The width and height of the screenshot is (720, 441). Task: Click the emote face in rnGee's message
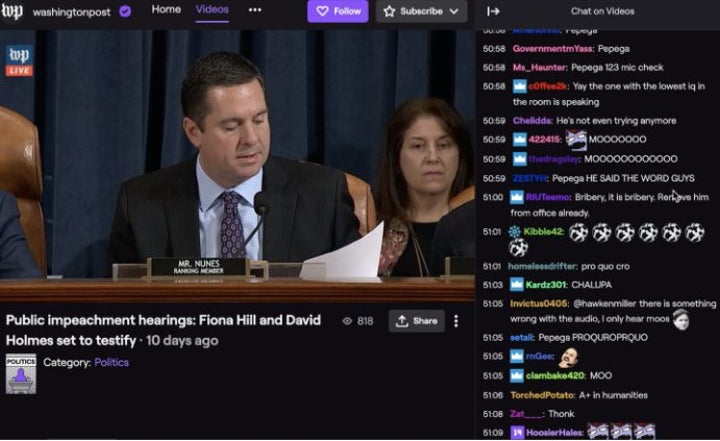pyautogui.click(x=568, y=356)
